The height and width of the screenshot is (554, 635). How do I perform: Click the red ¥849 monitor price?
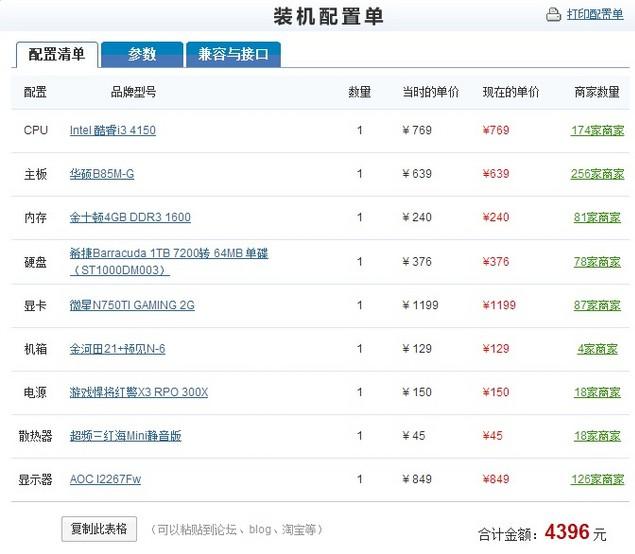tap(496, 479)
